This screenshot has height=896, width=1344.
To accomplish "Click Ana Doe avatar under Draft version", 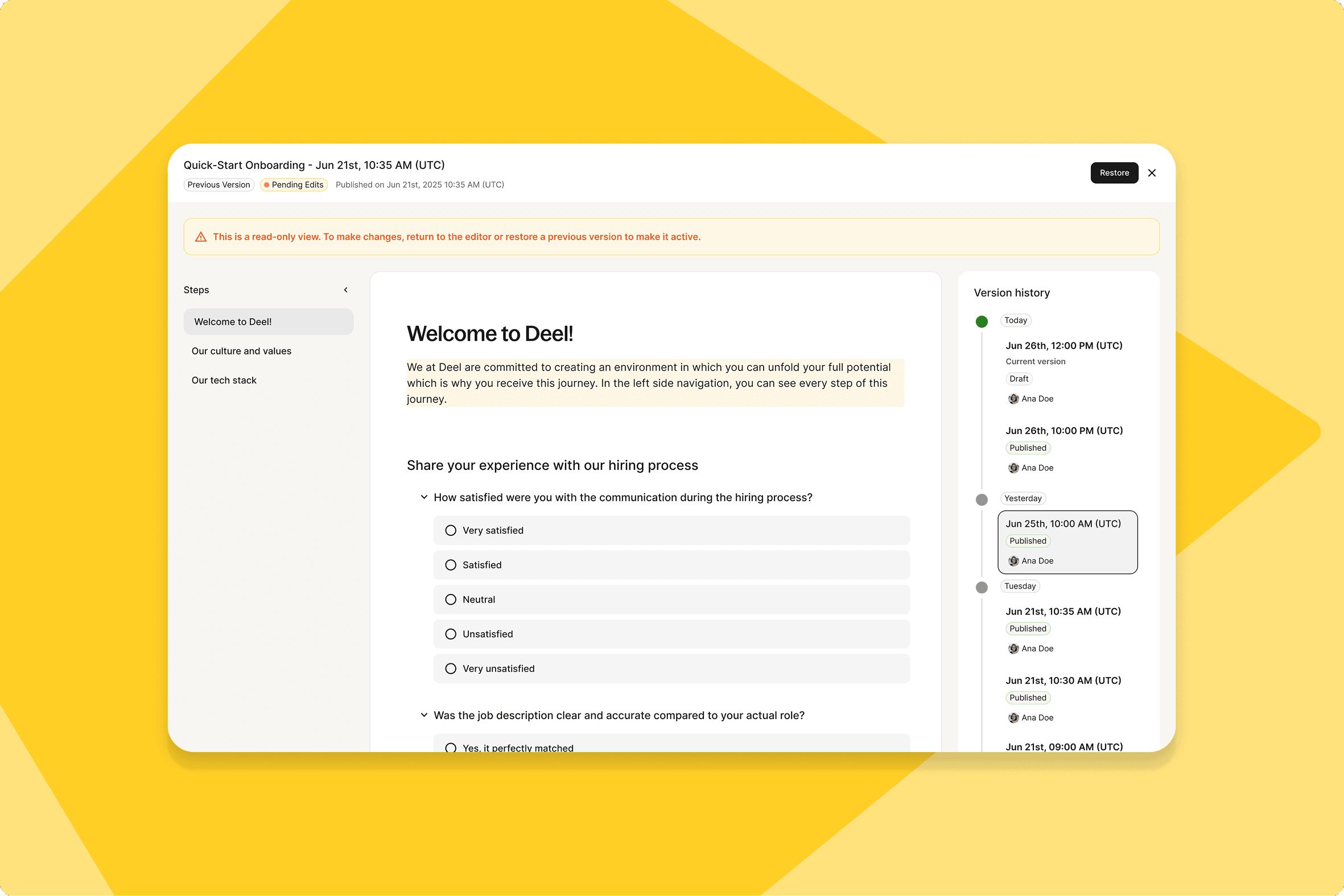I will [x=1013, y=399].
